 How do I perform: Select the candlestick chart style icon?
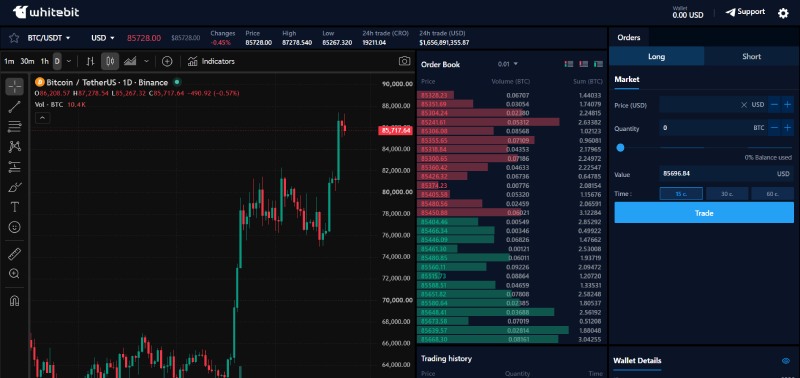pyautogui.click(x=110, y=61)
